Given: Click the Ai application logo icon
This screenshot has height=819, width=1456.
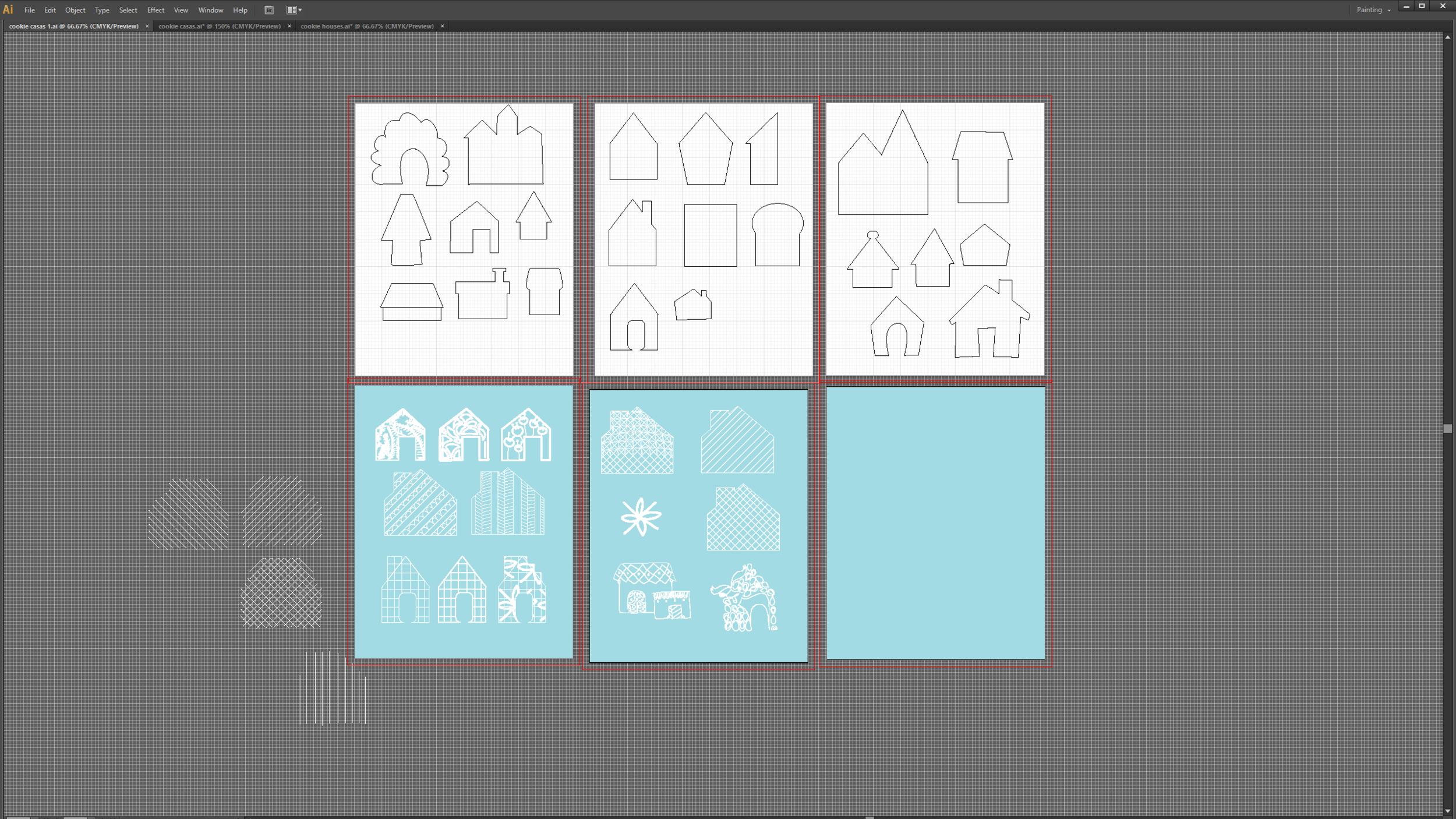Looking at the screenshot, I should coord(8,9).
